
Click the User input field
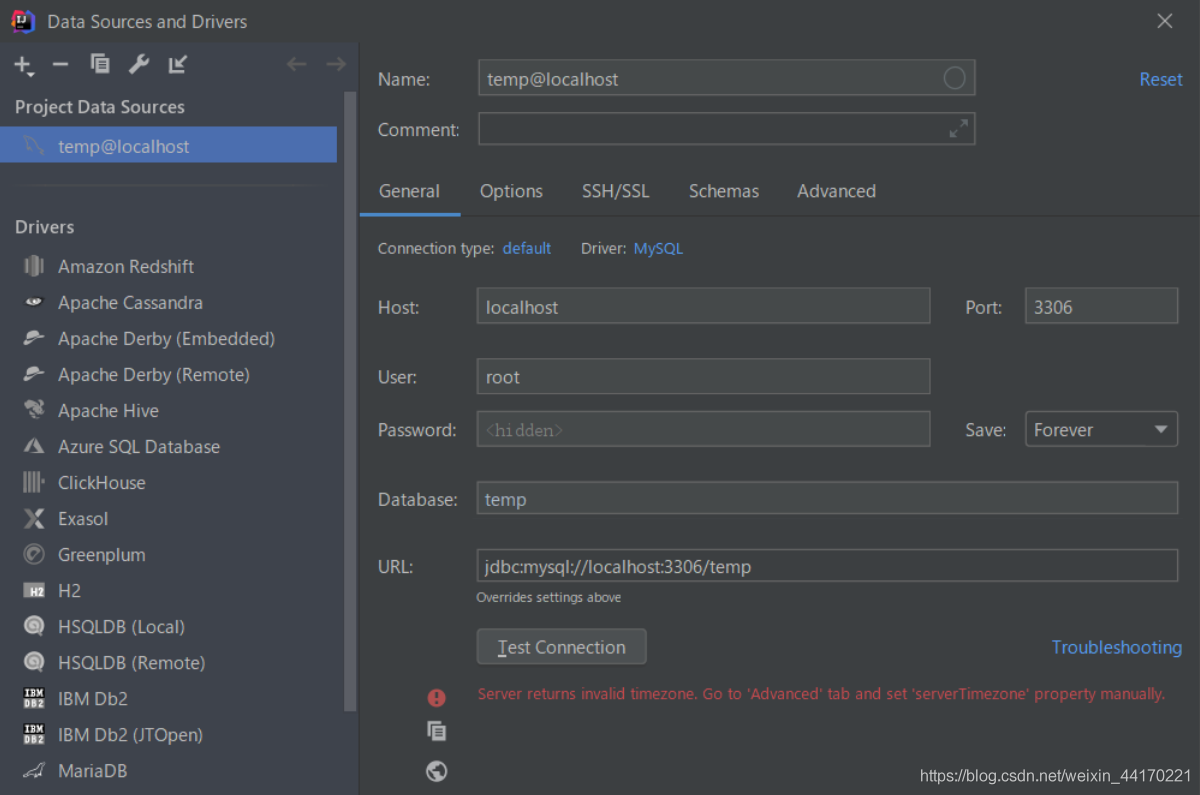point(703,376)
